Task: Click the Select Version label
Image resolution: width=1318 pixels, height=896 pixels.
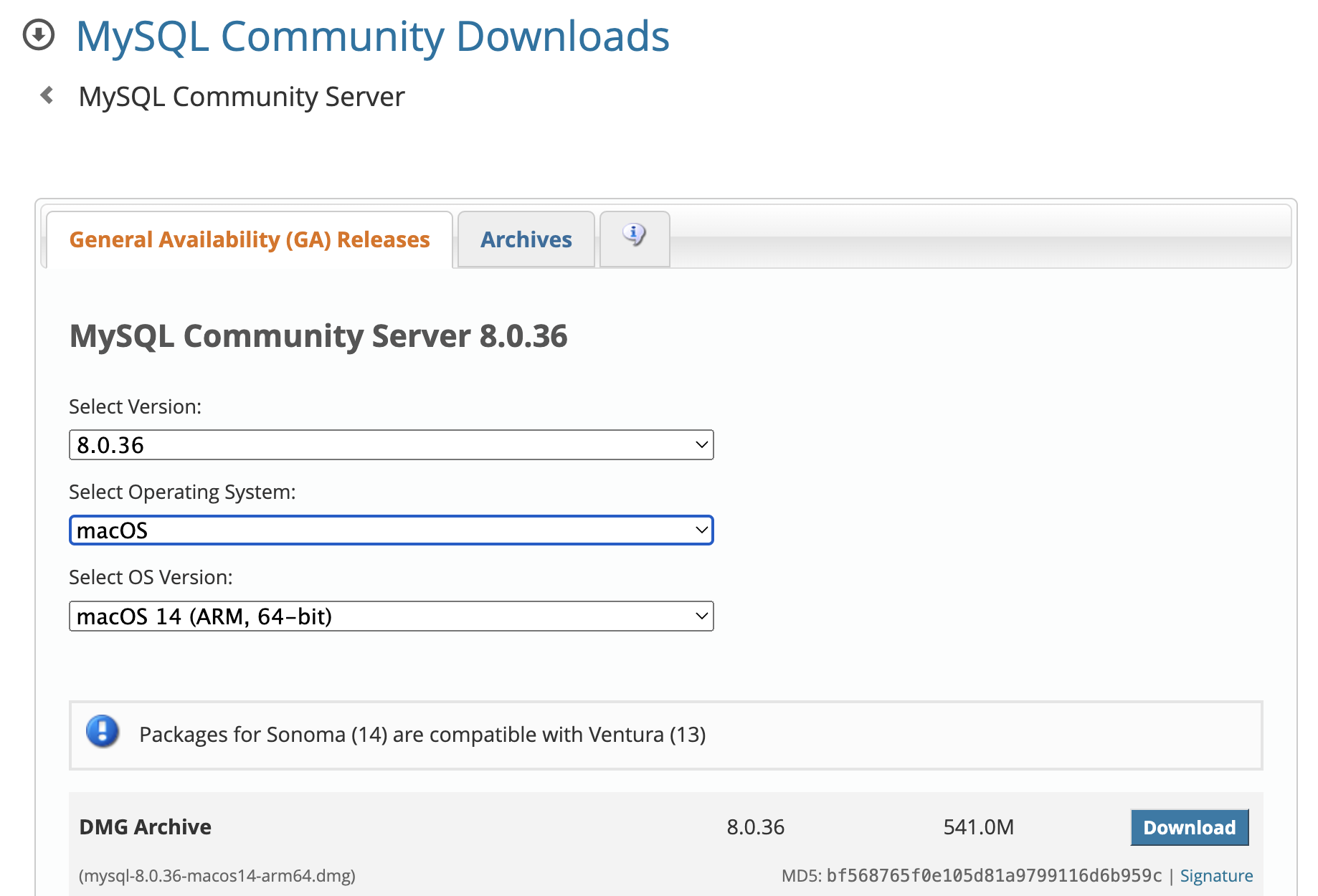Action: click(135, 406)
